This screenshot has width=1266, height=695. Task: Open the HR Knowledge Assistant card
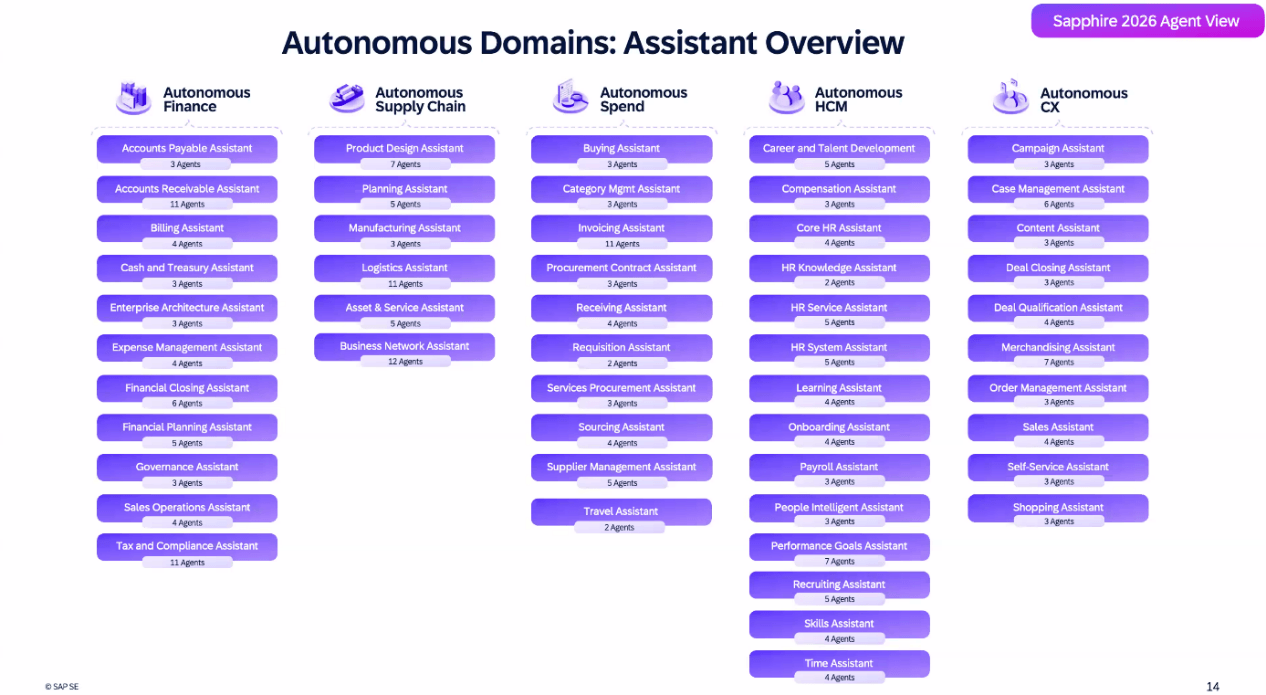coord(839,268)
